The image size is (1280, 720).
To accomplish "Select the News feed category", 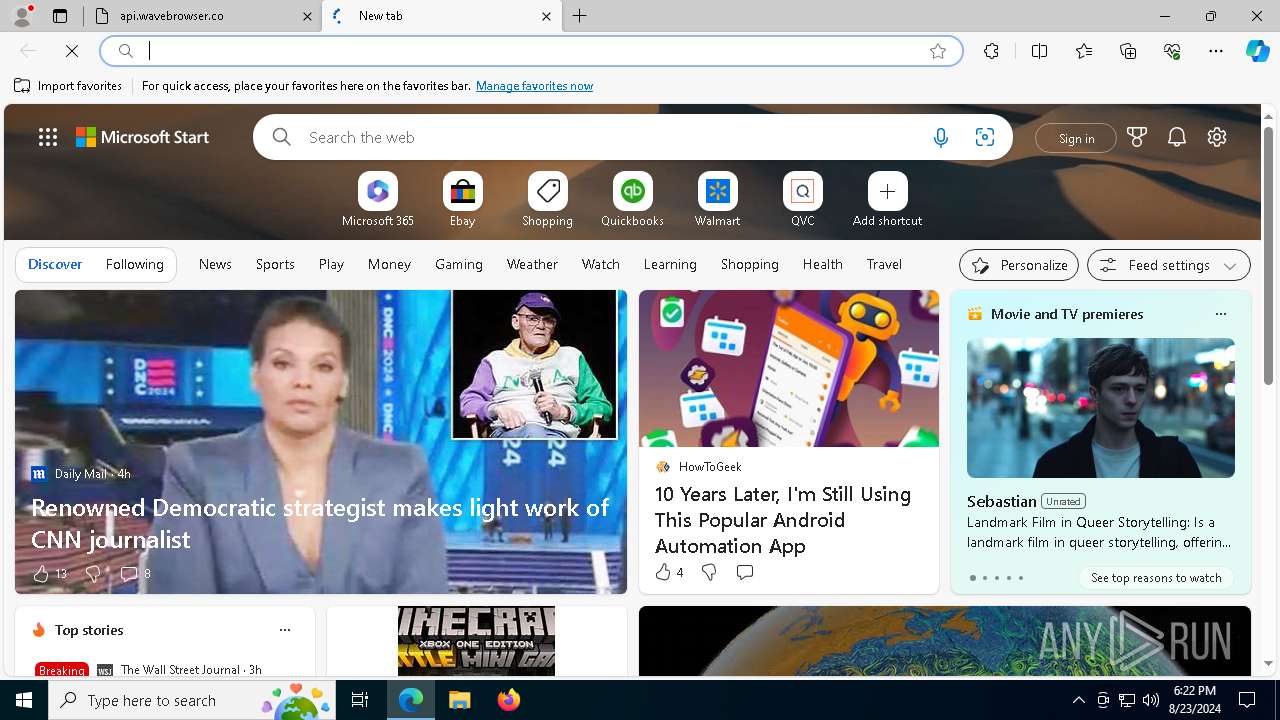I will 215,264.
